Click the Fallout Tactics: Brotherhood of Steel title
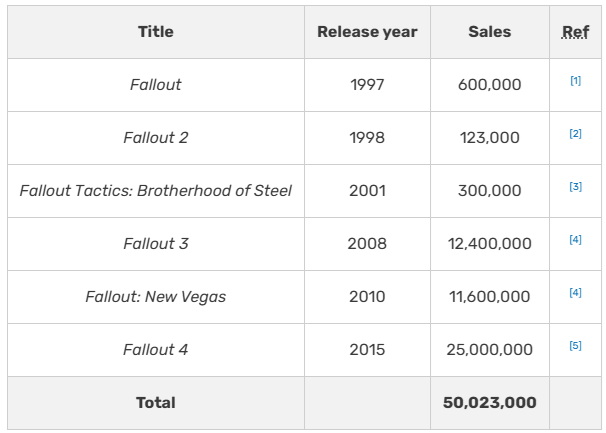The height and width of the screenshot is (433, 606). click(x=156, y=191)
